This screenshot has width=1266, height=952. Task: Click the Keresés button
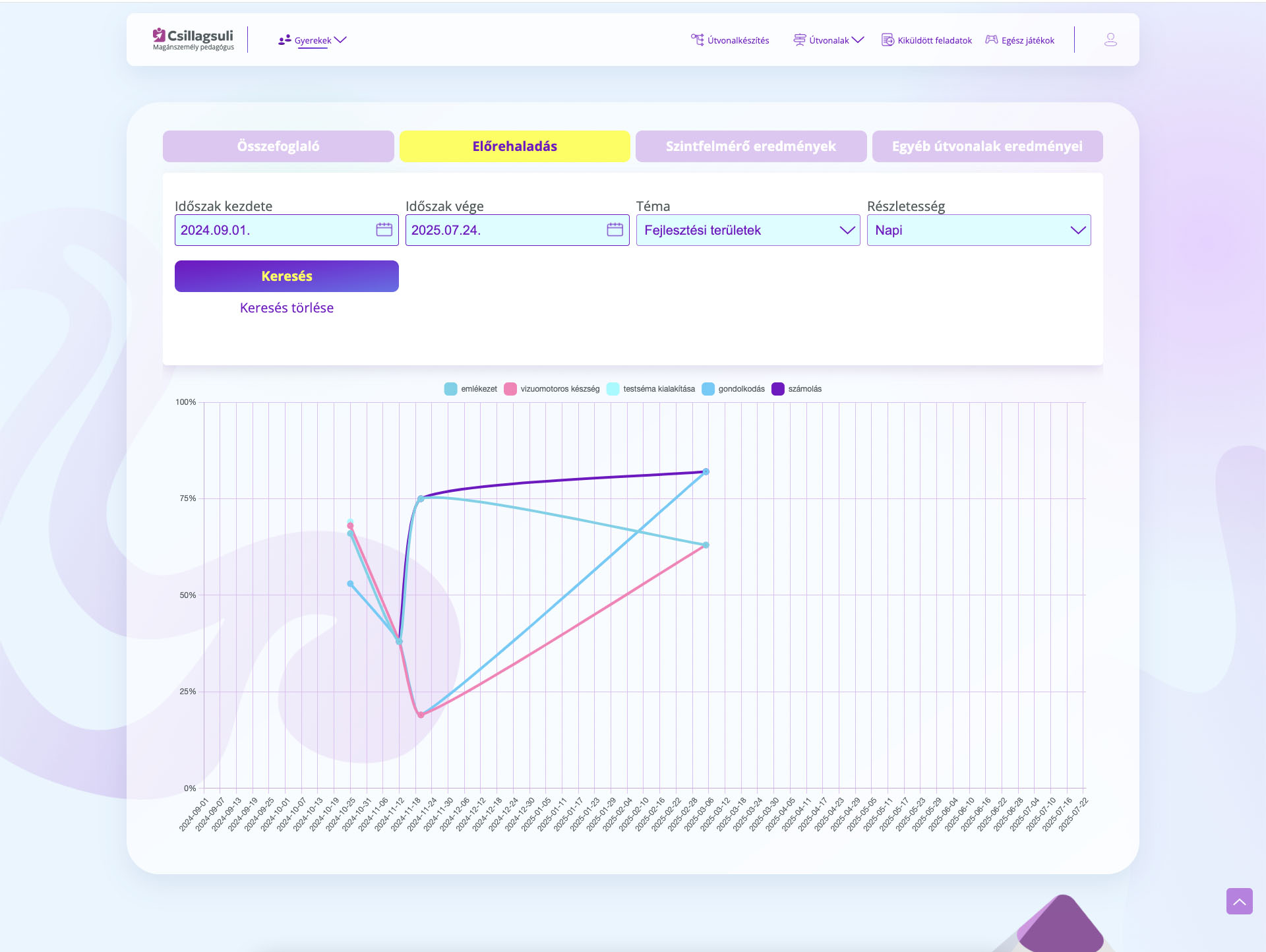point(286,276)
